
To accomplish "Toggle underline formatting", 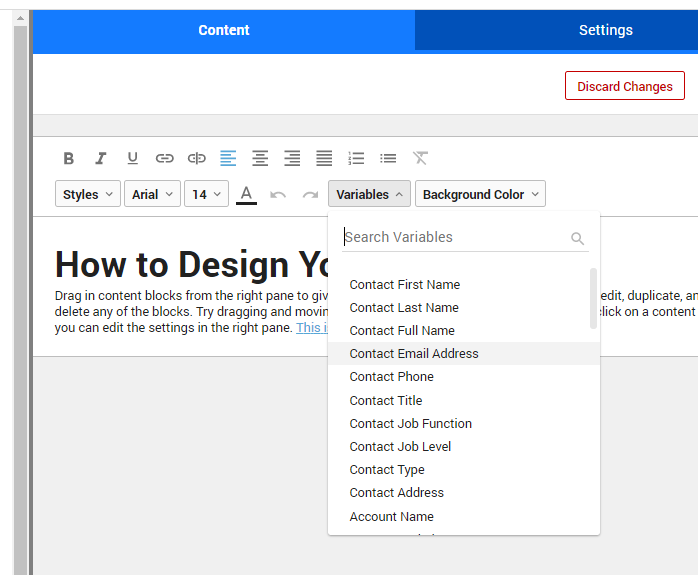I will click(133, 158).
